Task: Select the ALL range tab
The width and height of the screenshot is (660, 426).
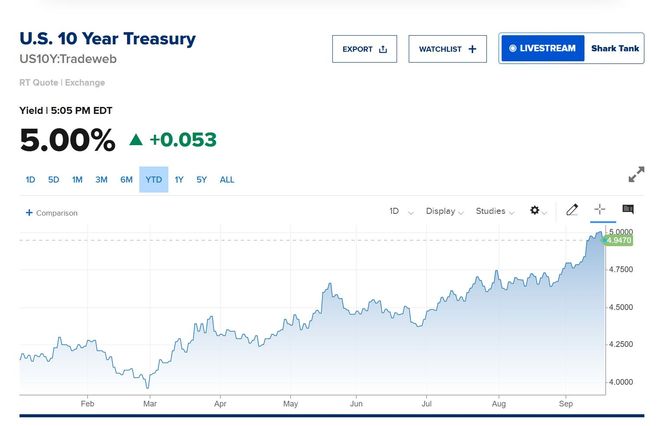Action: (227, 180)
